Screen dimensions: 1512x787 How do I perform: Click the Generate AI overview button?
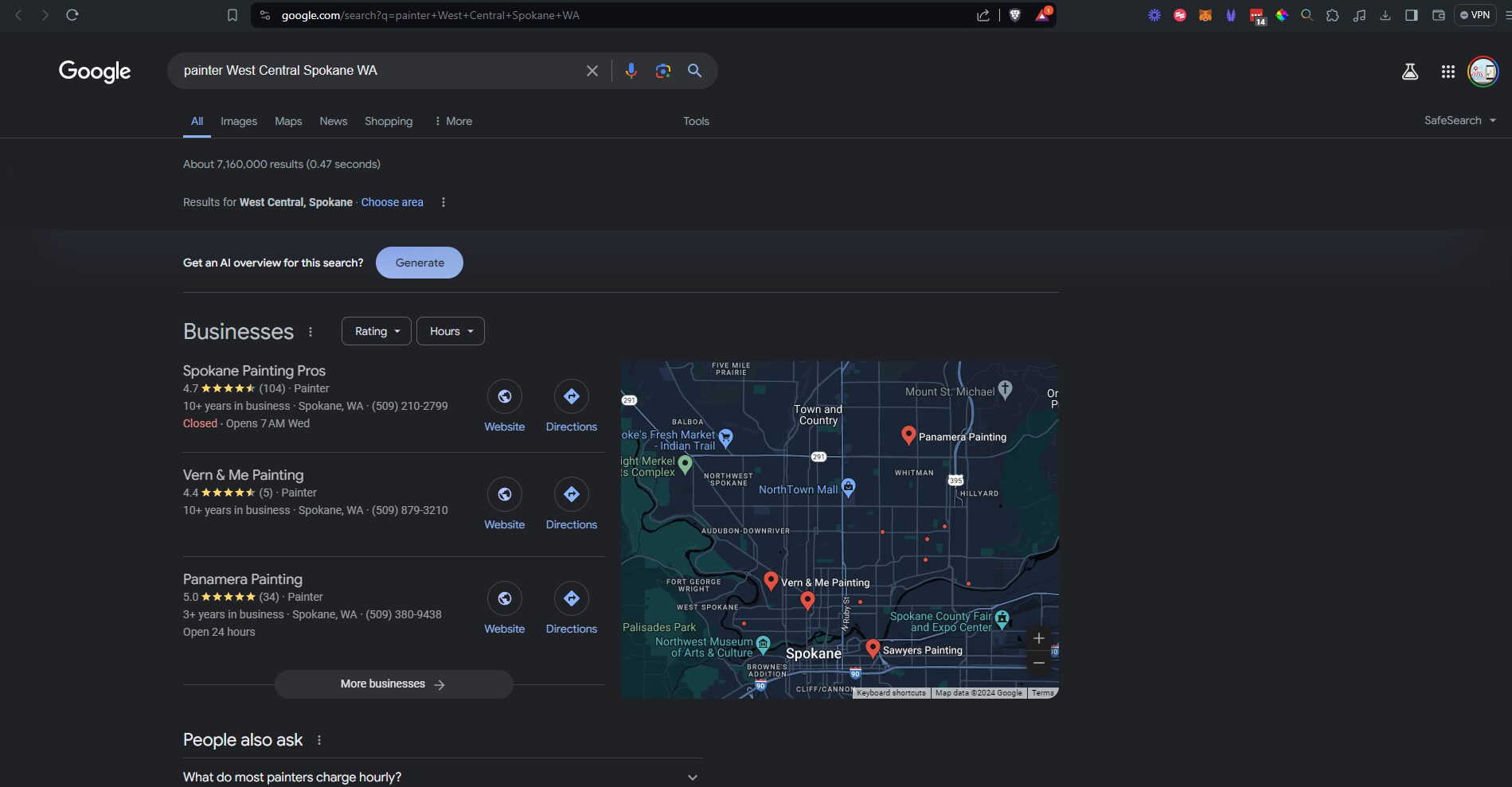[x=420, y=263]
